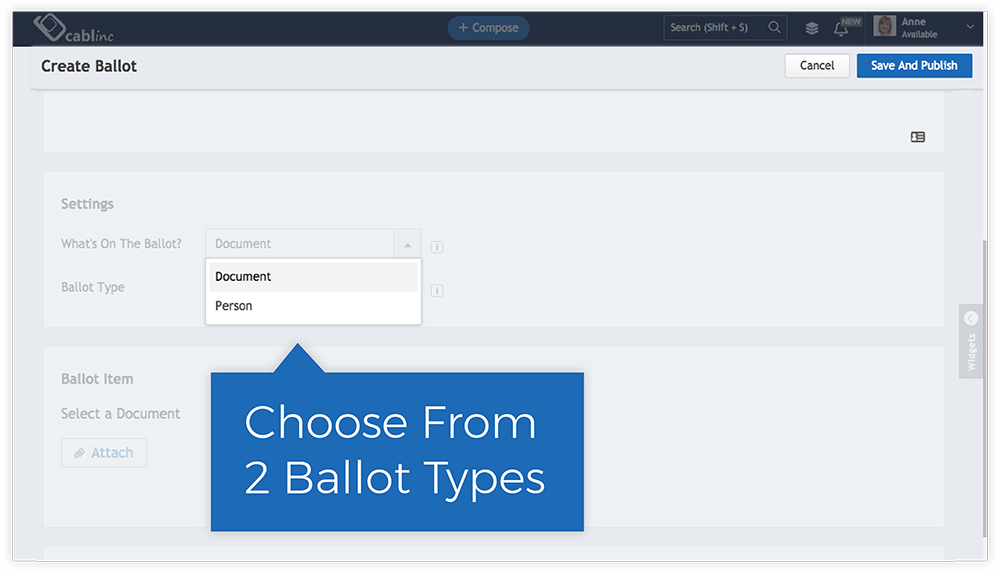Click the page vertical scrollbar
Image resolution: width=1000 pixels, height=573 pixels.
(x=985, y=388)
